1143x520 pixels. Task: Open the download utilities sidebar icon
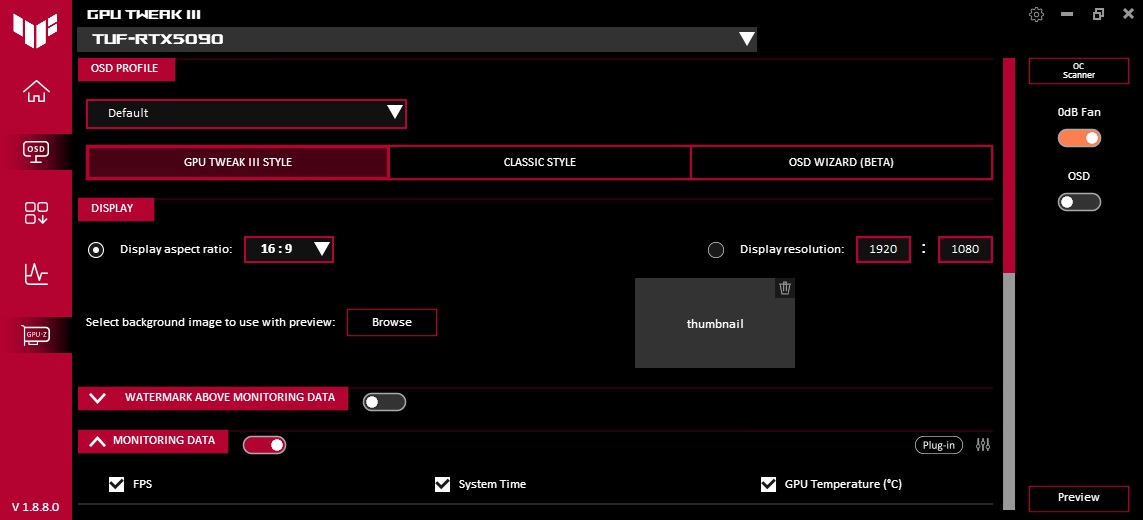[36, 213]
